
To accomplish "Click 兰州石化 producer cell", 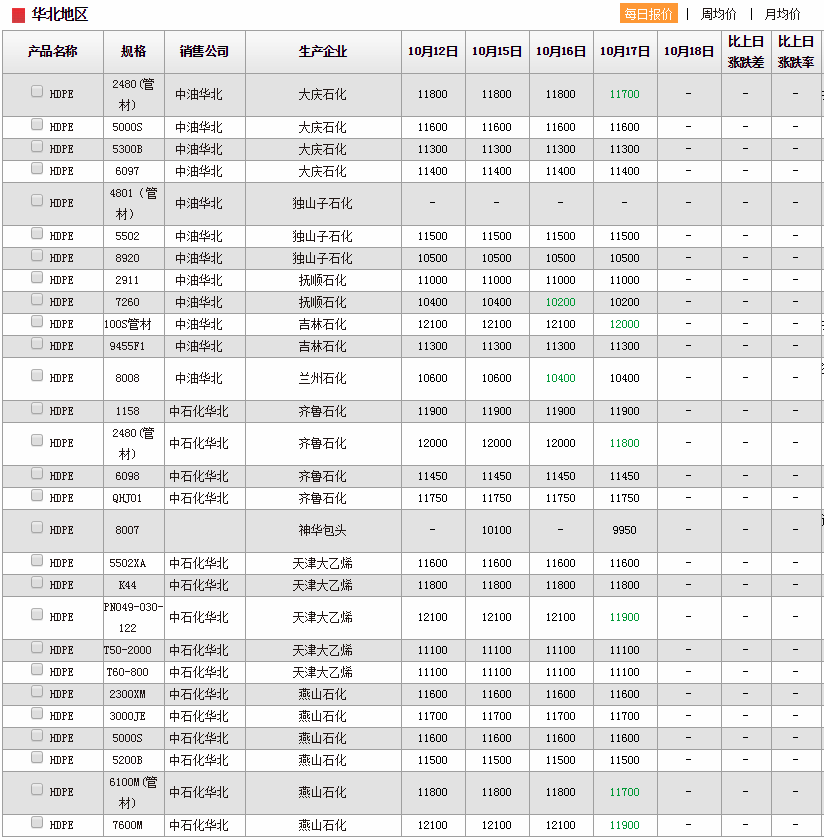I will point(323,378).
